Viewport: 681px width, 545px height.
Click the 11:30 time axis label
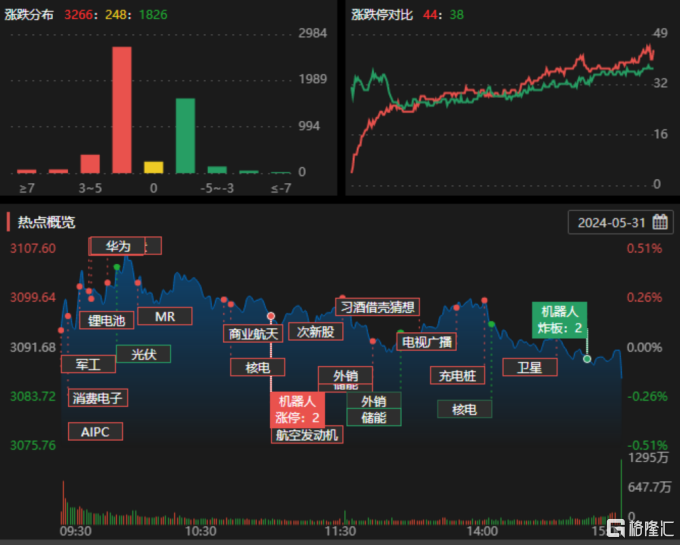pos(340,531)
